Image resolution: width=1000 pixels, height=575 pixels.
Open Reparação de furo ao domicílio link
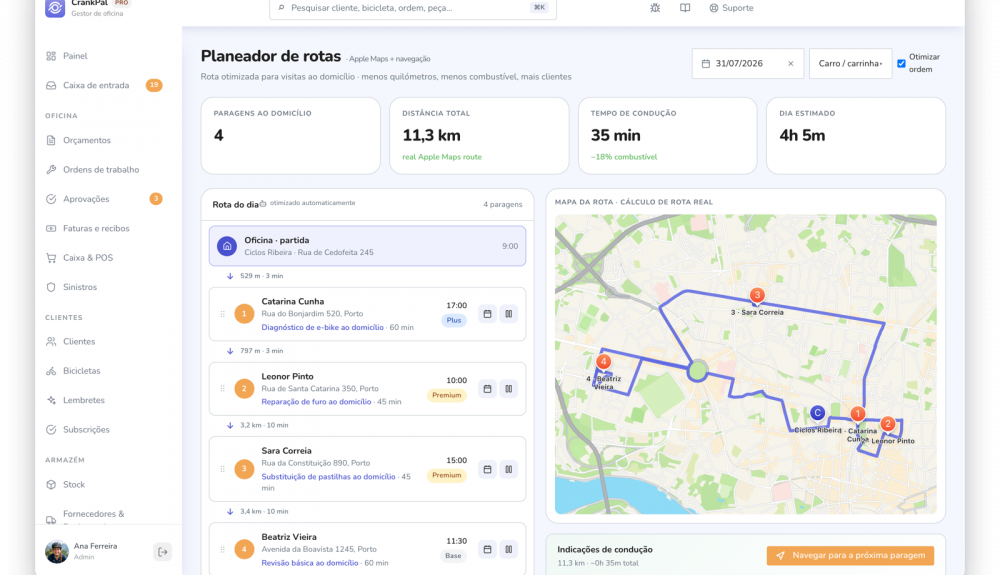(x=316, y=402)
